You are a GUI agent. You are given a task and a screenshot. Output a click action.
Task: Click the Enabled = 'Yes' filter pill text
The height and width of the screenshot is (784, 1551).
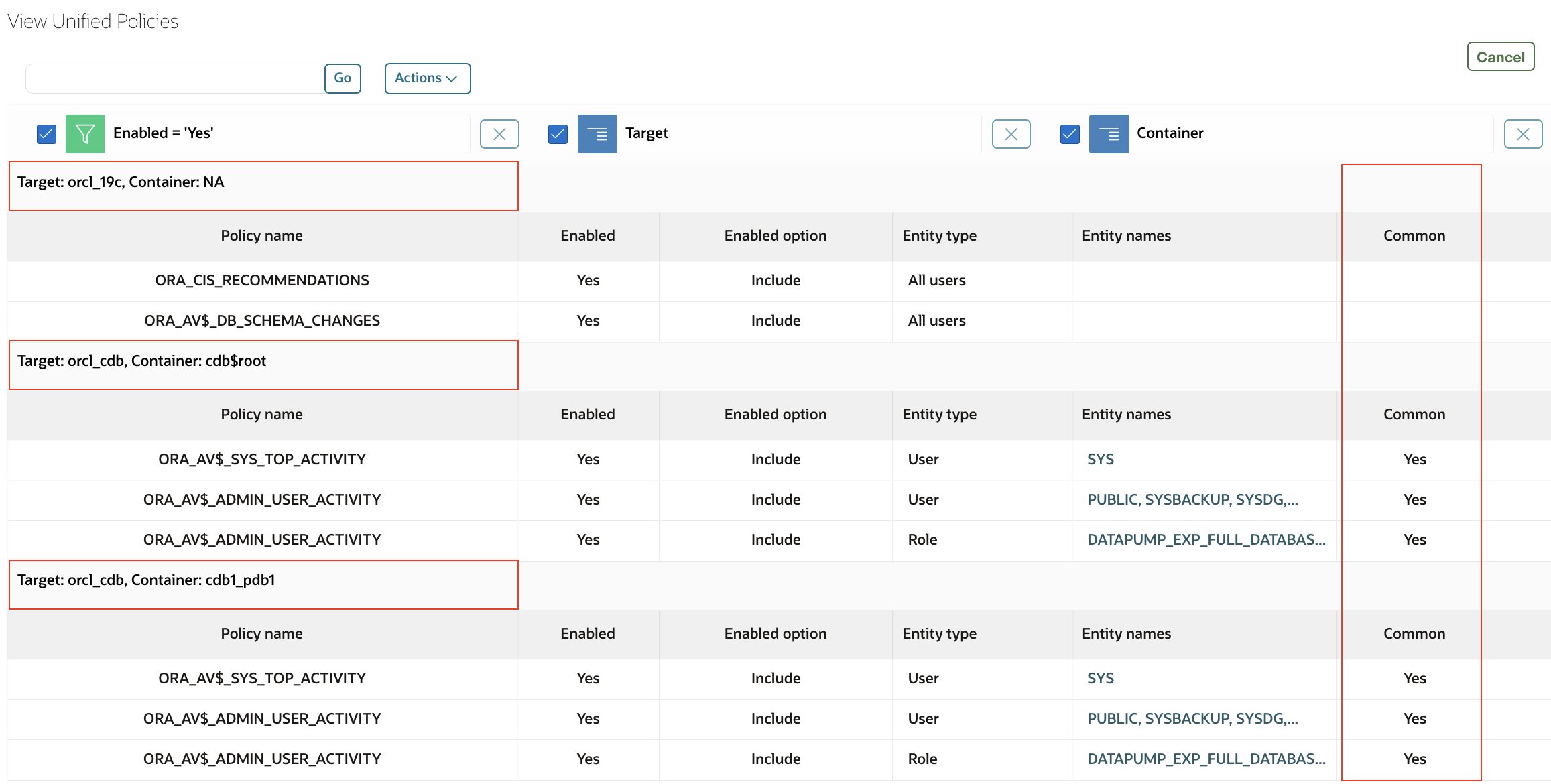click(x=163, y=133)
